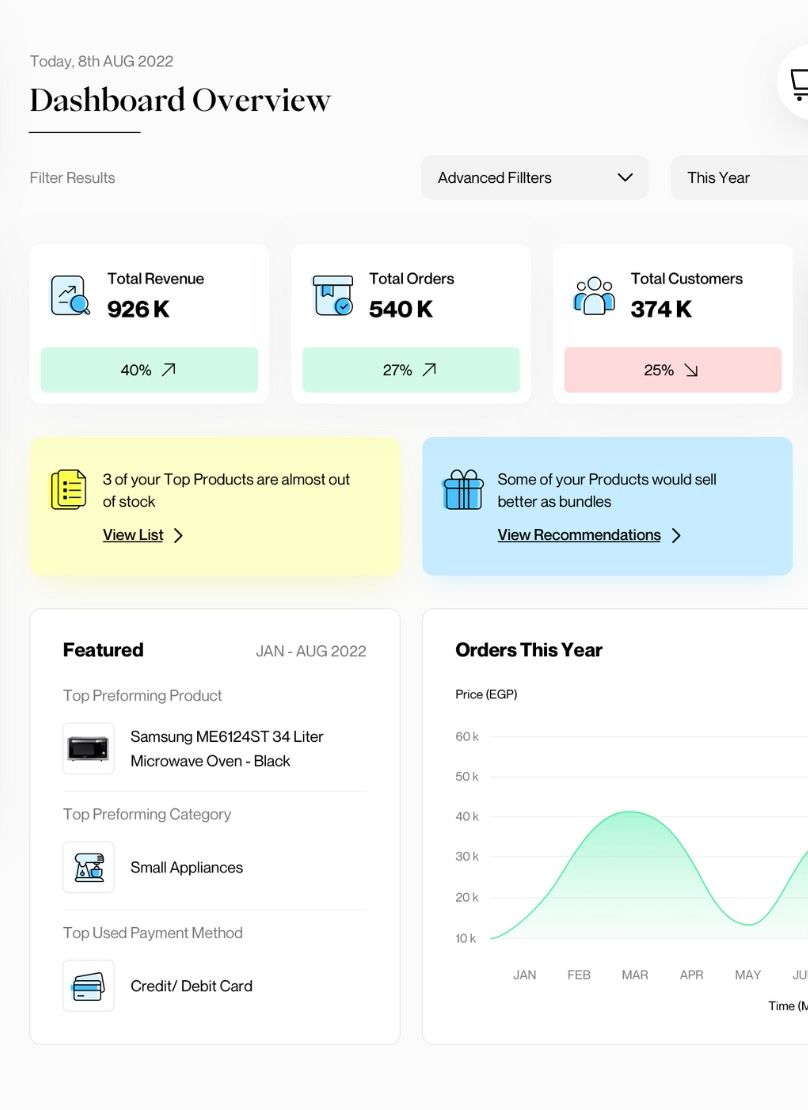Click the gift box bundles icon
The height and width of the screenshot is (1110, 808).
[463, 490]
